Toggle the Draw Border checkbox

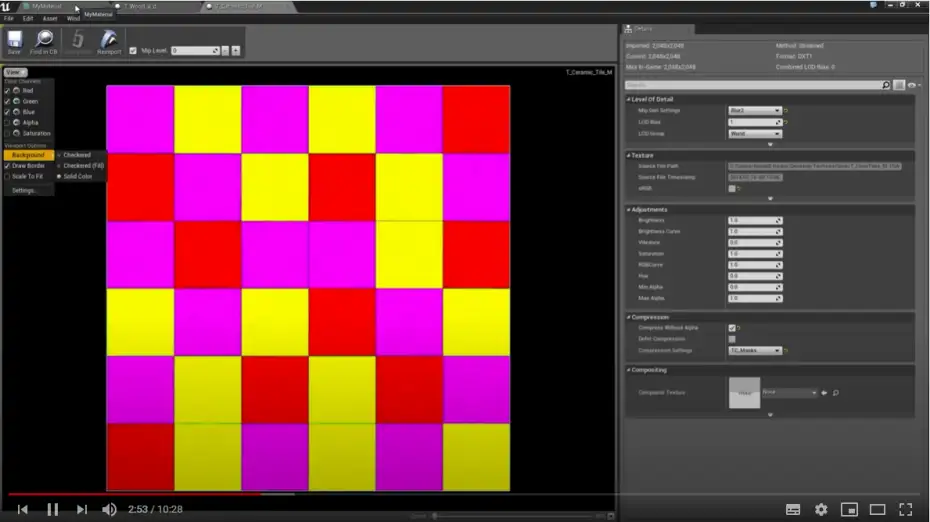point(7,166)
